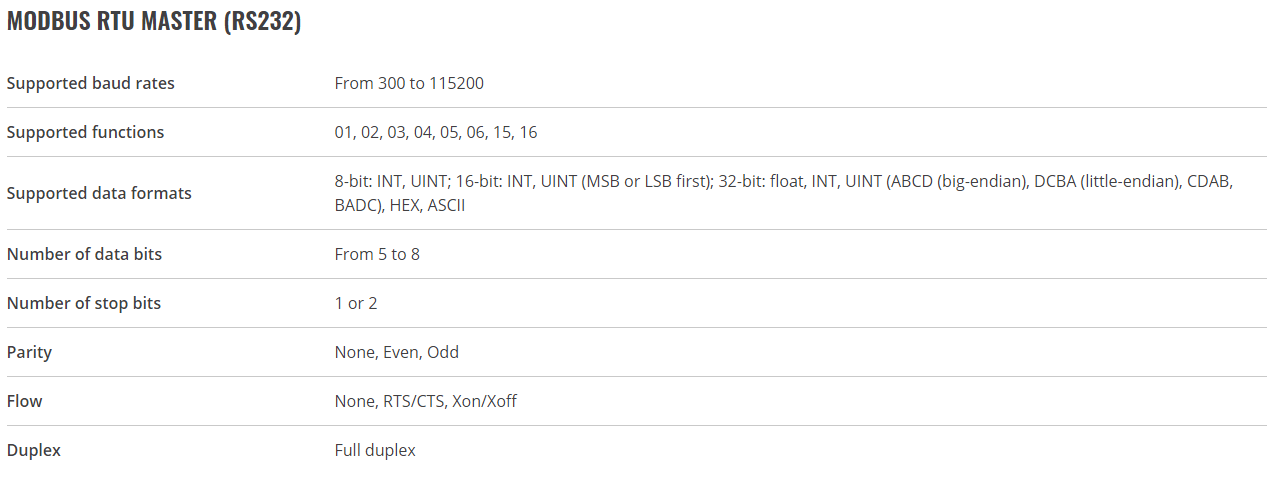The image size is (1276, 478).
Task: Select the Flow row label
Action: pos(25,401)
